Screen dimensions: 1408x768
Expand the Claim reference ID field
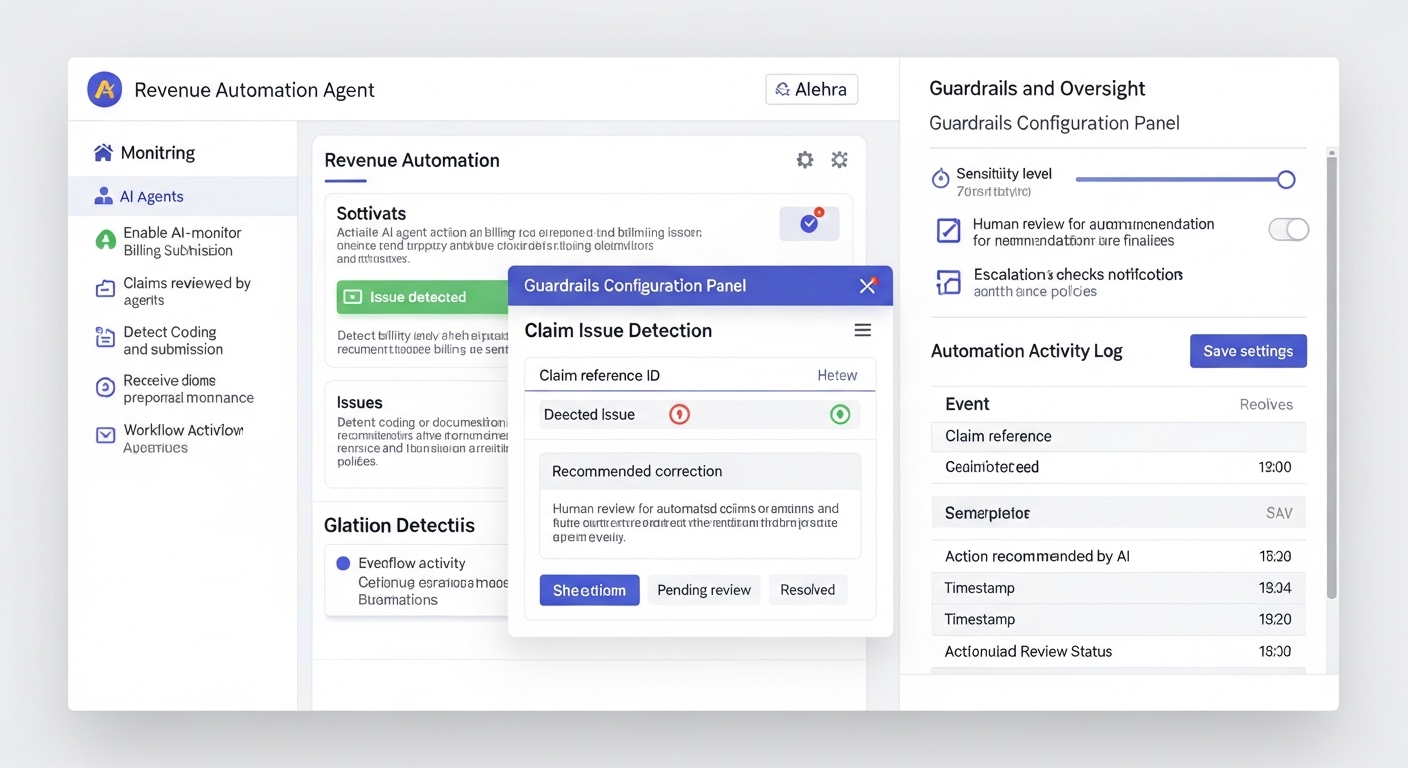tap(699, 376)
